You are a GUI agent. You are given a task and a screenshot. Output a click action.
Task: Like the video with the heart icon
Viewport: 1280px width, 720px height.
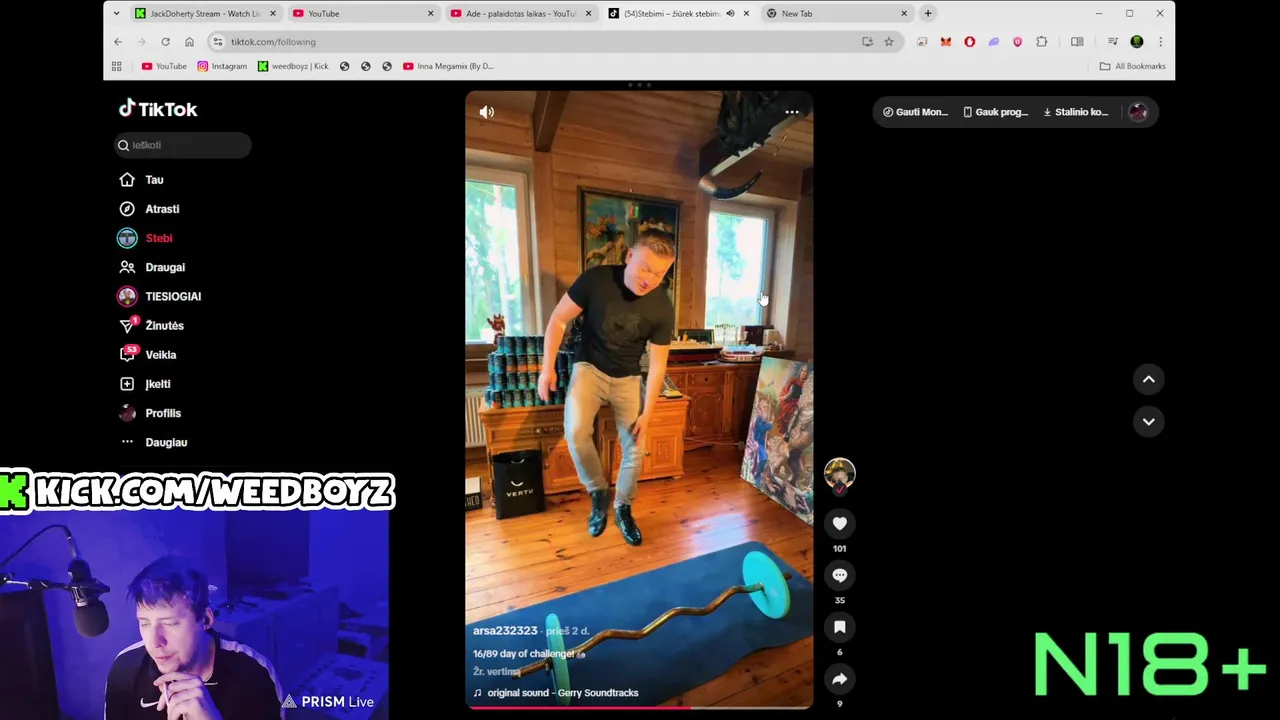(840, 523)
